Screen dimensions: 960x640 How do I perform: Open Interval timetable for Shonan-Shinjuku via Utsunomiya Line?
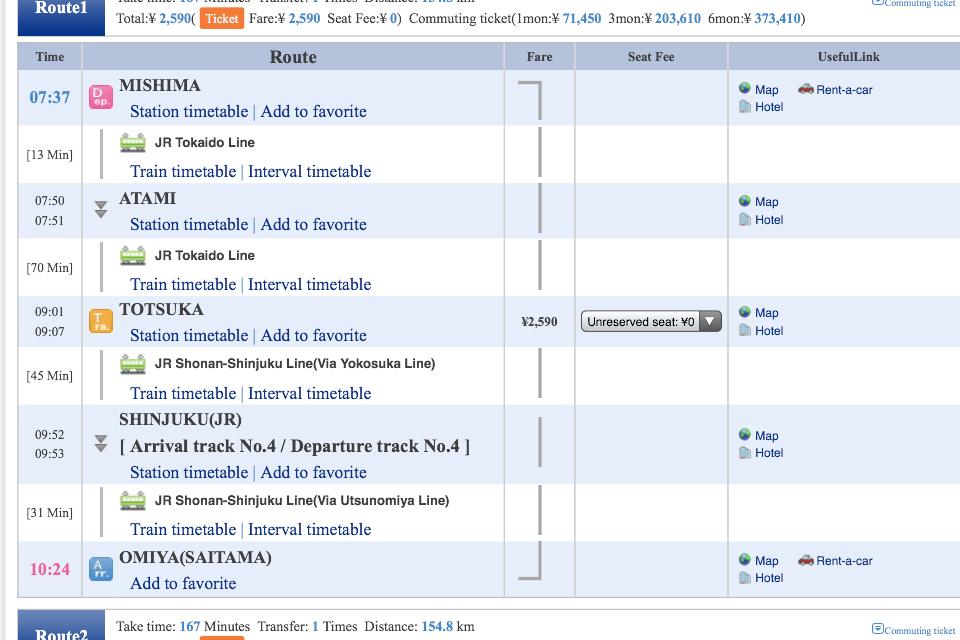[x=309, y=529]
